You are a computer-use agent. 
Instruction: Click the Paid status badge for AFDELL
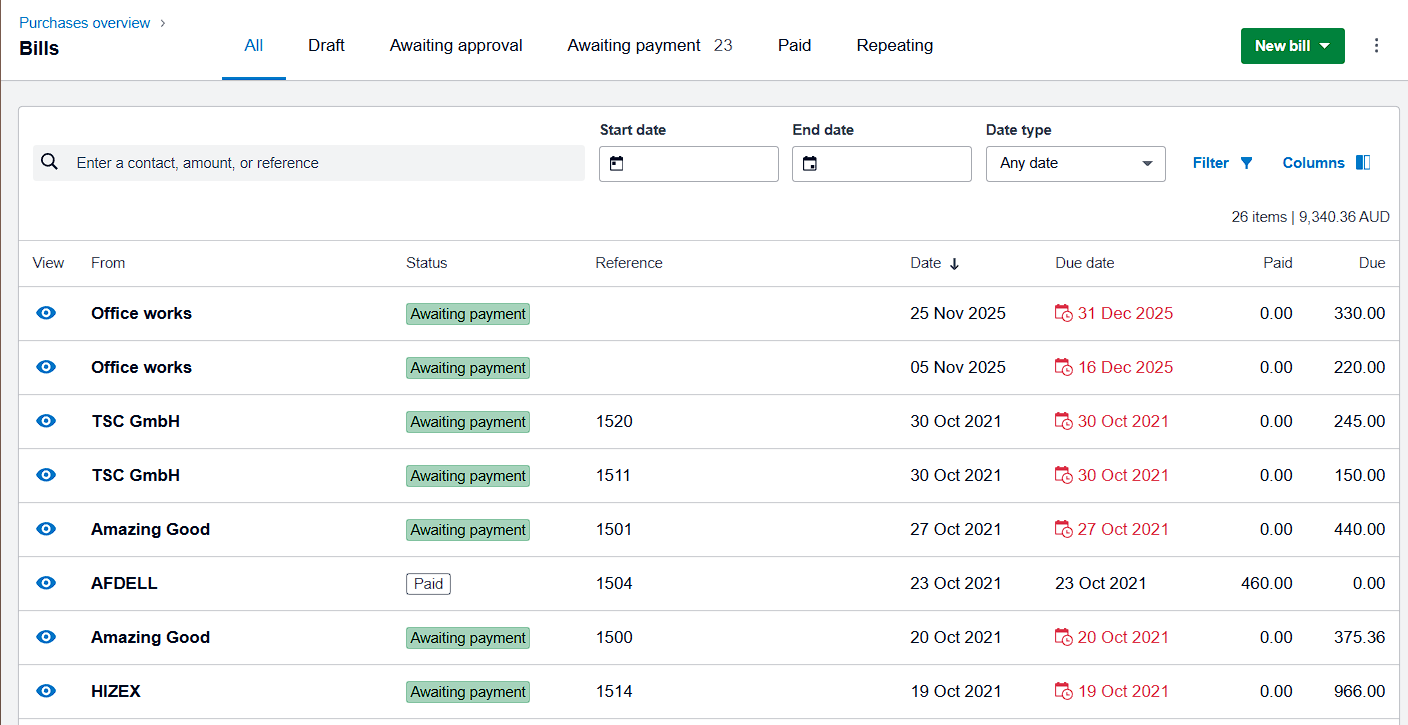[428, 584]
